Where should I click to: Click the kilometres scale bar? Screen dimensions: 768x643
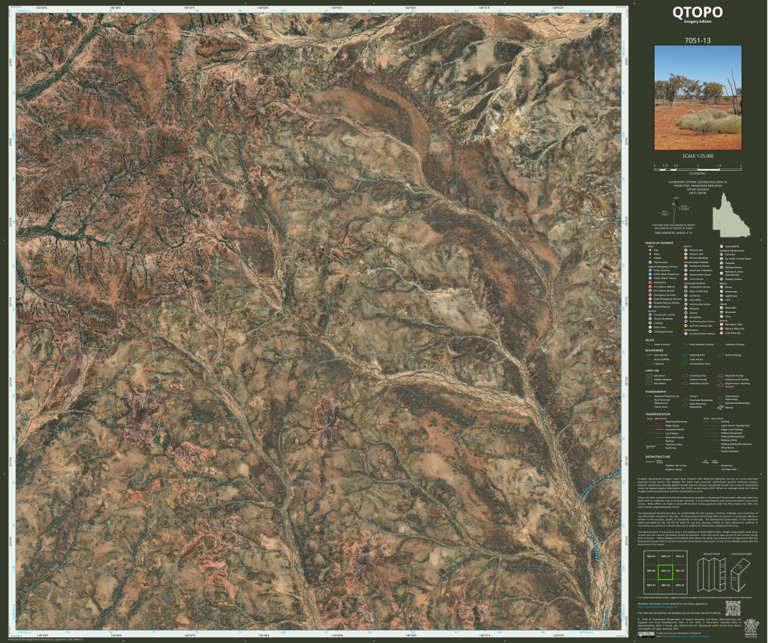click(698, 169)
